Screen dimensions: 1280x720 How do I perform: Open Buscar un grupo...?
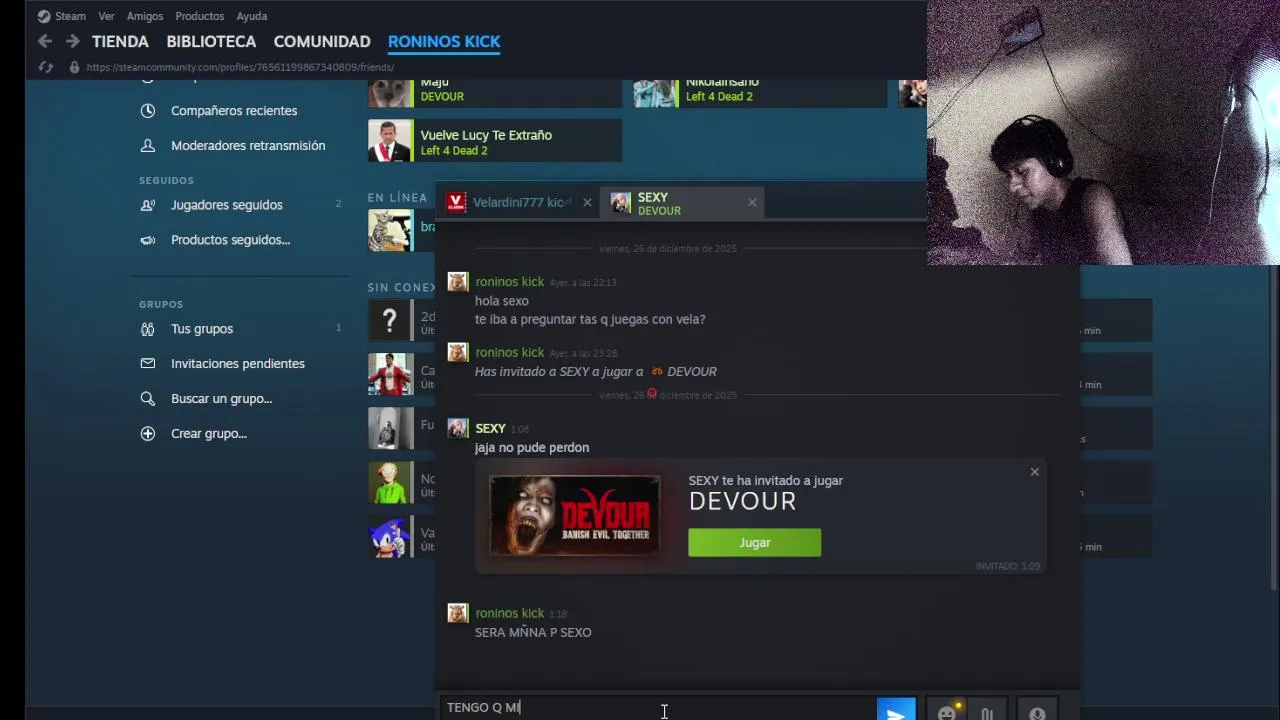[221, 399]
